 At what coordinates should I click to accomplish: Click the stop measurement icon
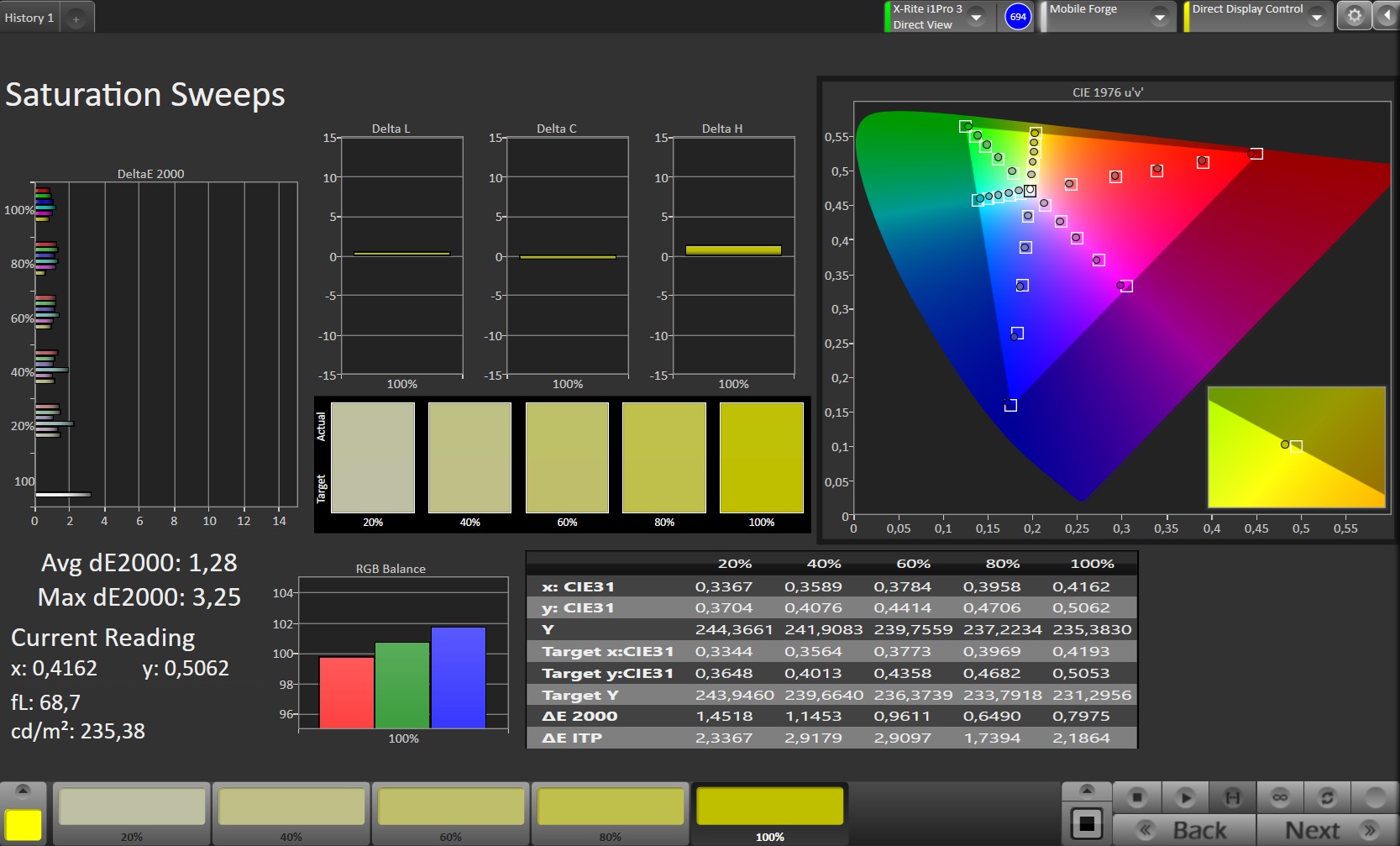1137,796
